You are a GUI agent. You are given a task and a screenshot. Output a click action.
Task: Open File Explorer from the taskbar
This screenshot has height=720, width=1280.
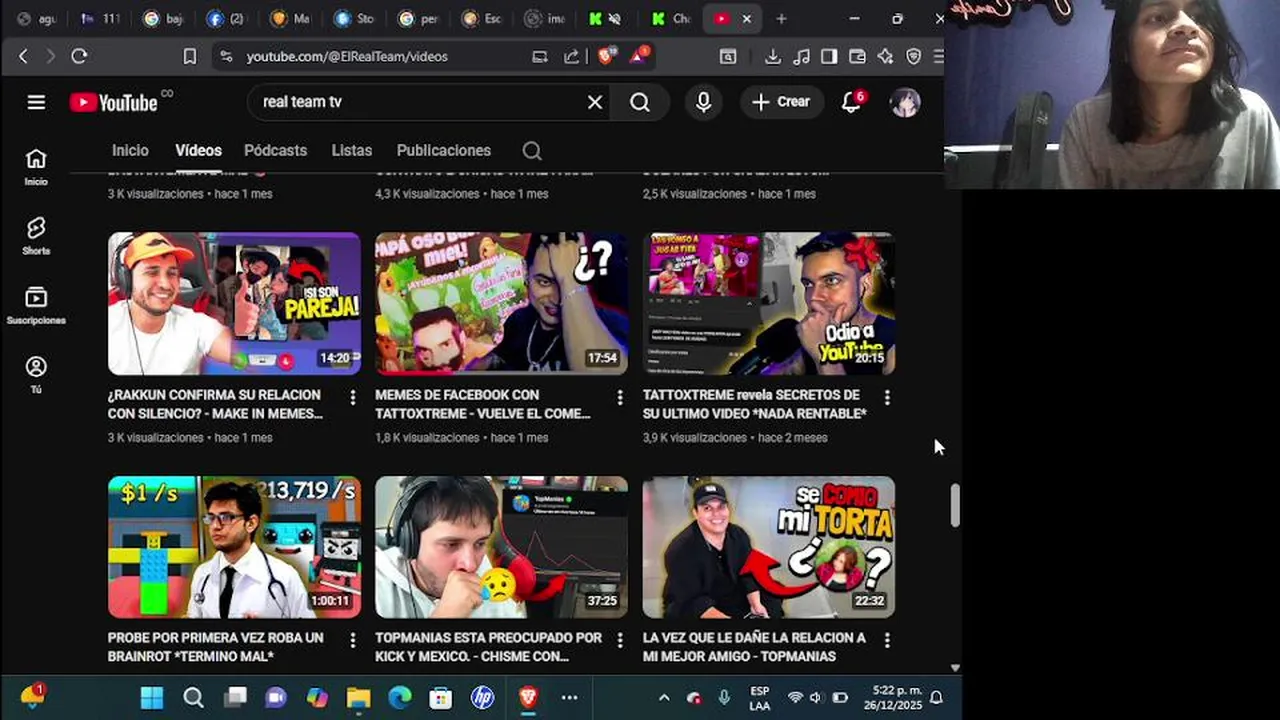point(358,697)
